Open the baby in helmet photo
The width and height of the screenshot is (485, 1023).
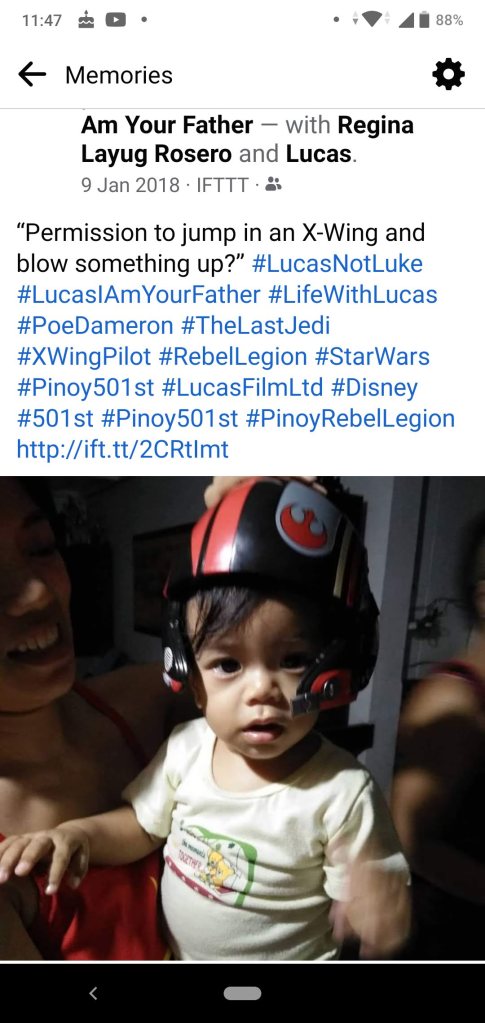[242, 718]
